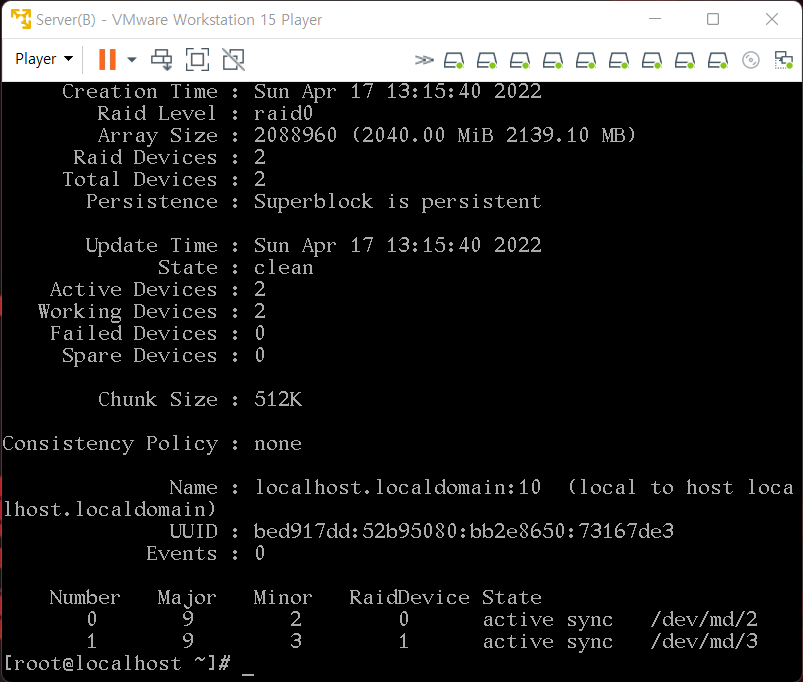Click the first hard disk device icon
Image resolution: width=803 pixels, height=682 pixels.
[454, 60]
